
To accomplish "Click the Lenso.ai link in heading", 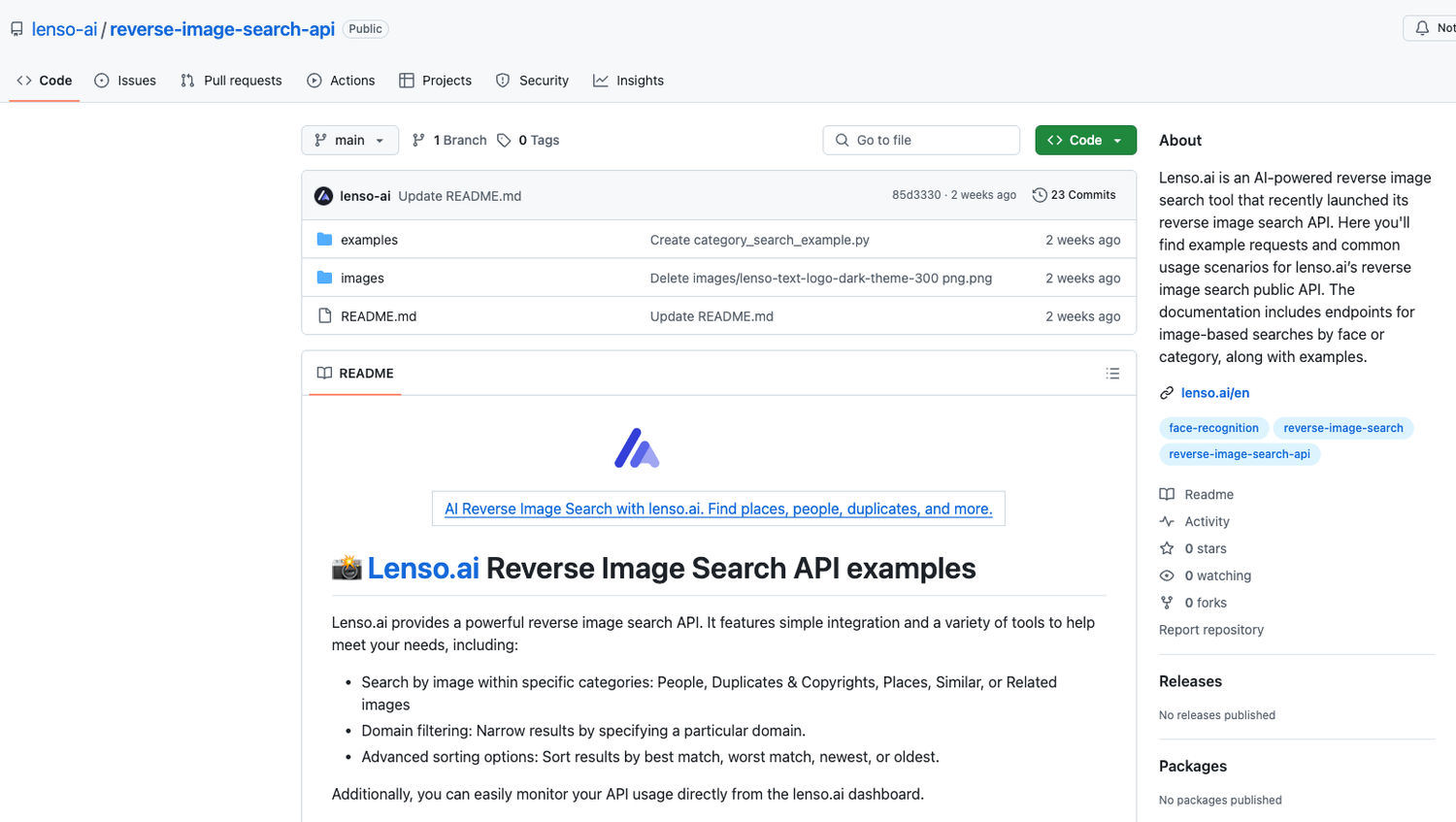I will (x=423, y=569).
